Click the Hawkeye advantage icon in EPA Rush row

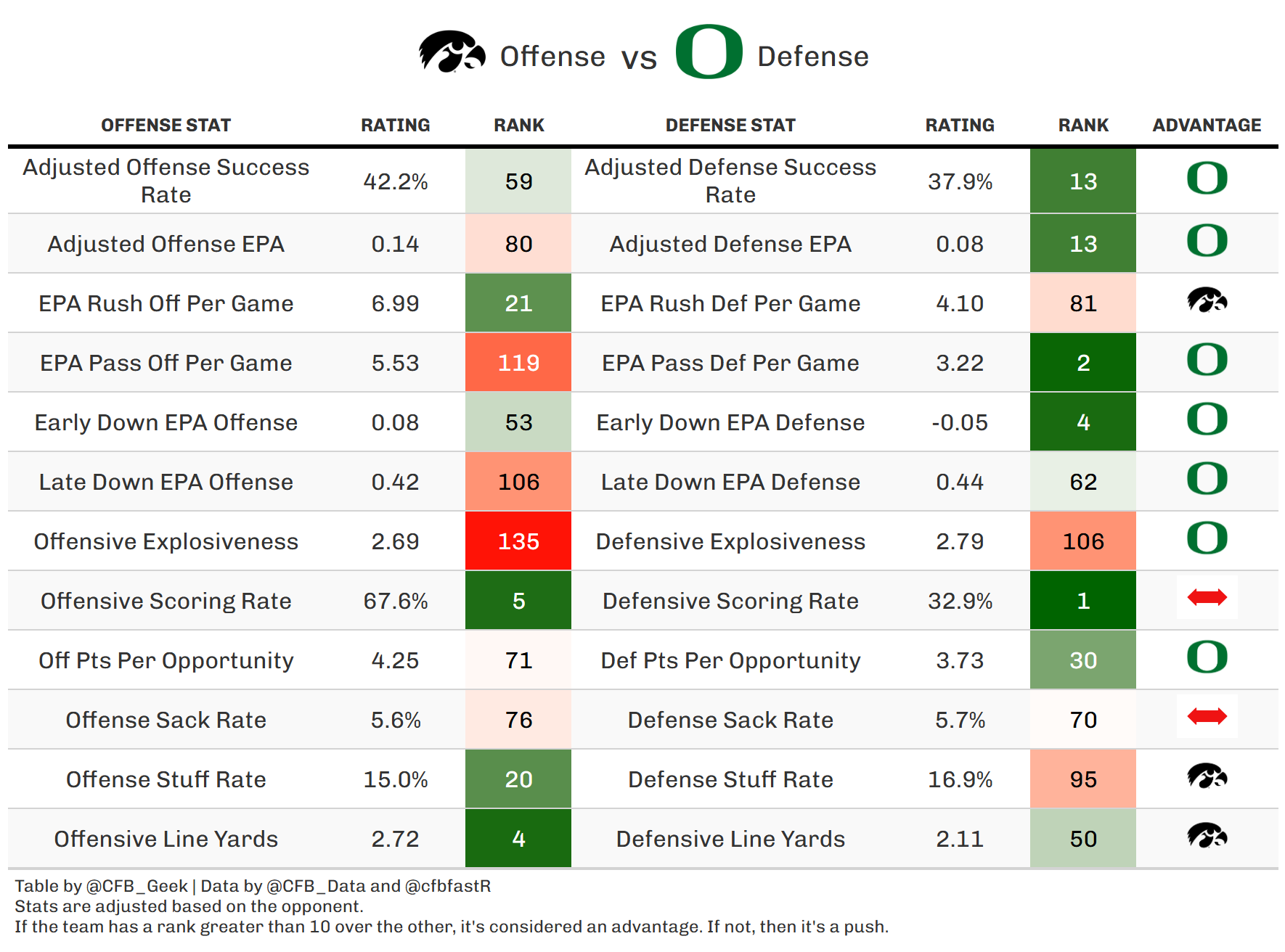(1207, 300)
